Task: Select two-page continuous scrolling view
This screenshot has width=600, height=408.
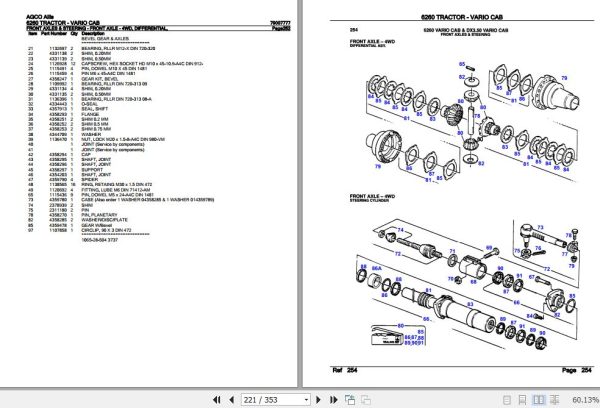Action: pyautogui.click(x=554, y=400)
